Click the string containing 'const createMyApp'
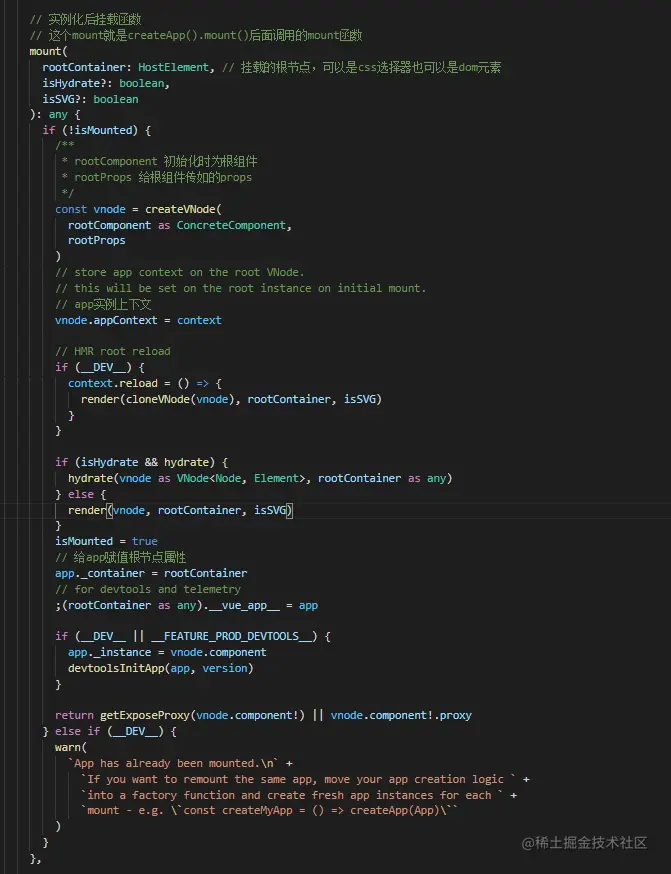This screenshot has width=671, height=874. [269, 810]
